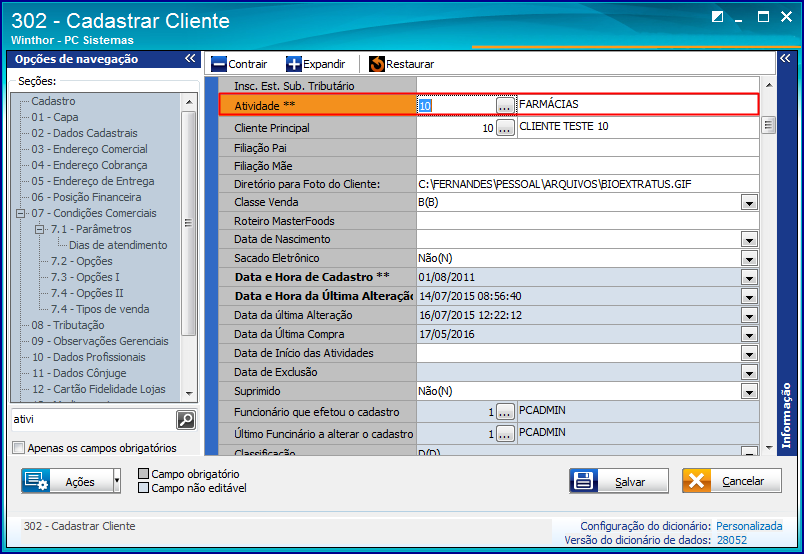Viewport: 804px width, 554px height.
Task: Open lookup for Funcionário que efetuou o cadastro
Action: tap(505, 412)
